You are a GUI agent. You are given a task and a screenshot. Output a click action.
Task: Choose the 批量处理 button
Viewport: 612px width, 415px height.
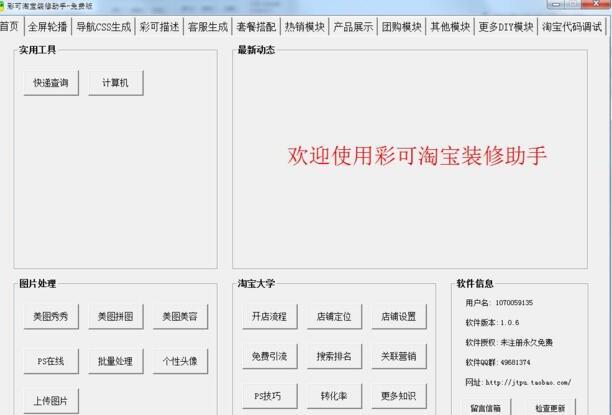click(x=116, y=361)
